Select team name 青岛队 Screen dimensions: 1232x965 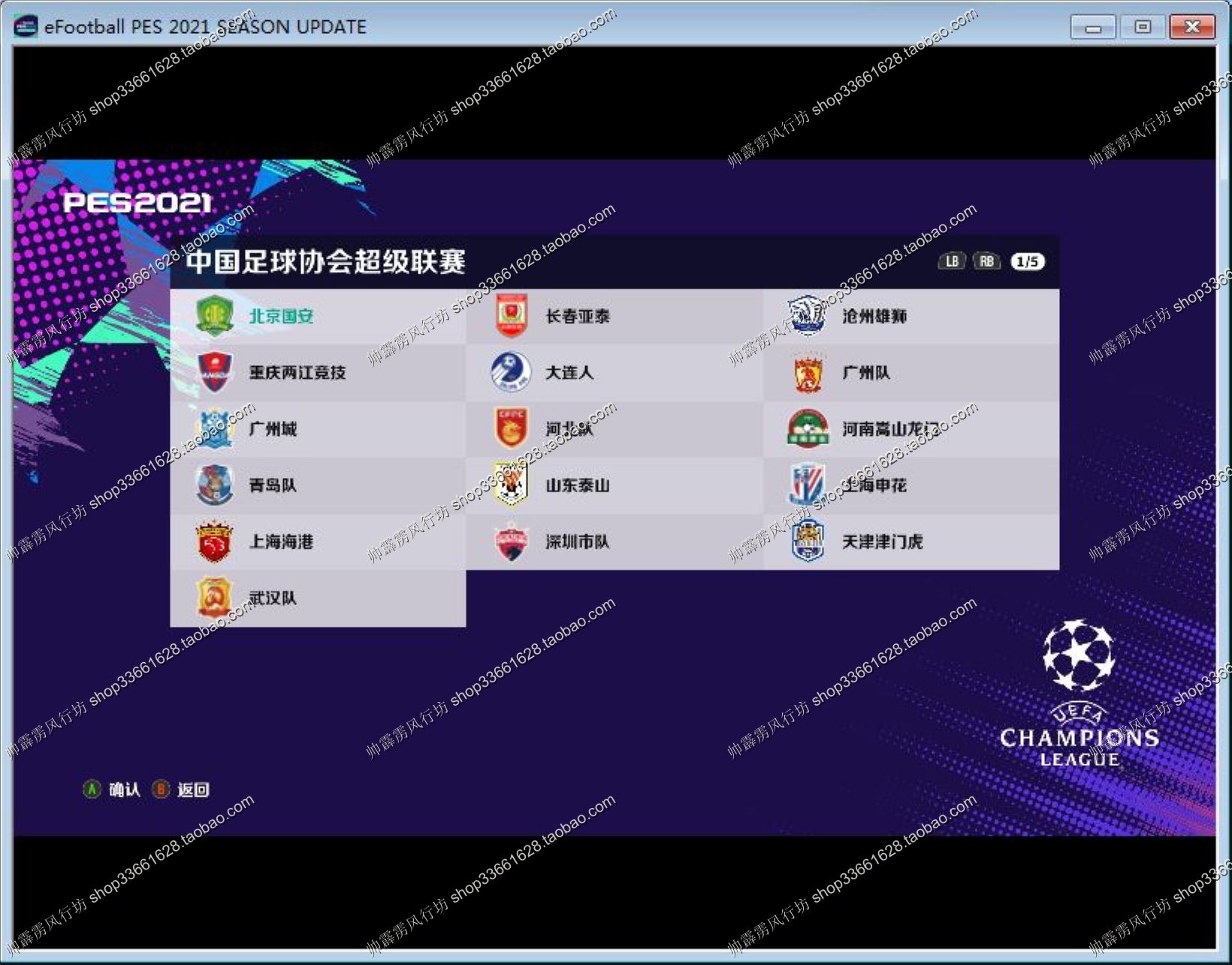click(x=273, y=486)
